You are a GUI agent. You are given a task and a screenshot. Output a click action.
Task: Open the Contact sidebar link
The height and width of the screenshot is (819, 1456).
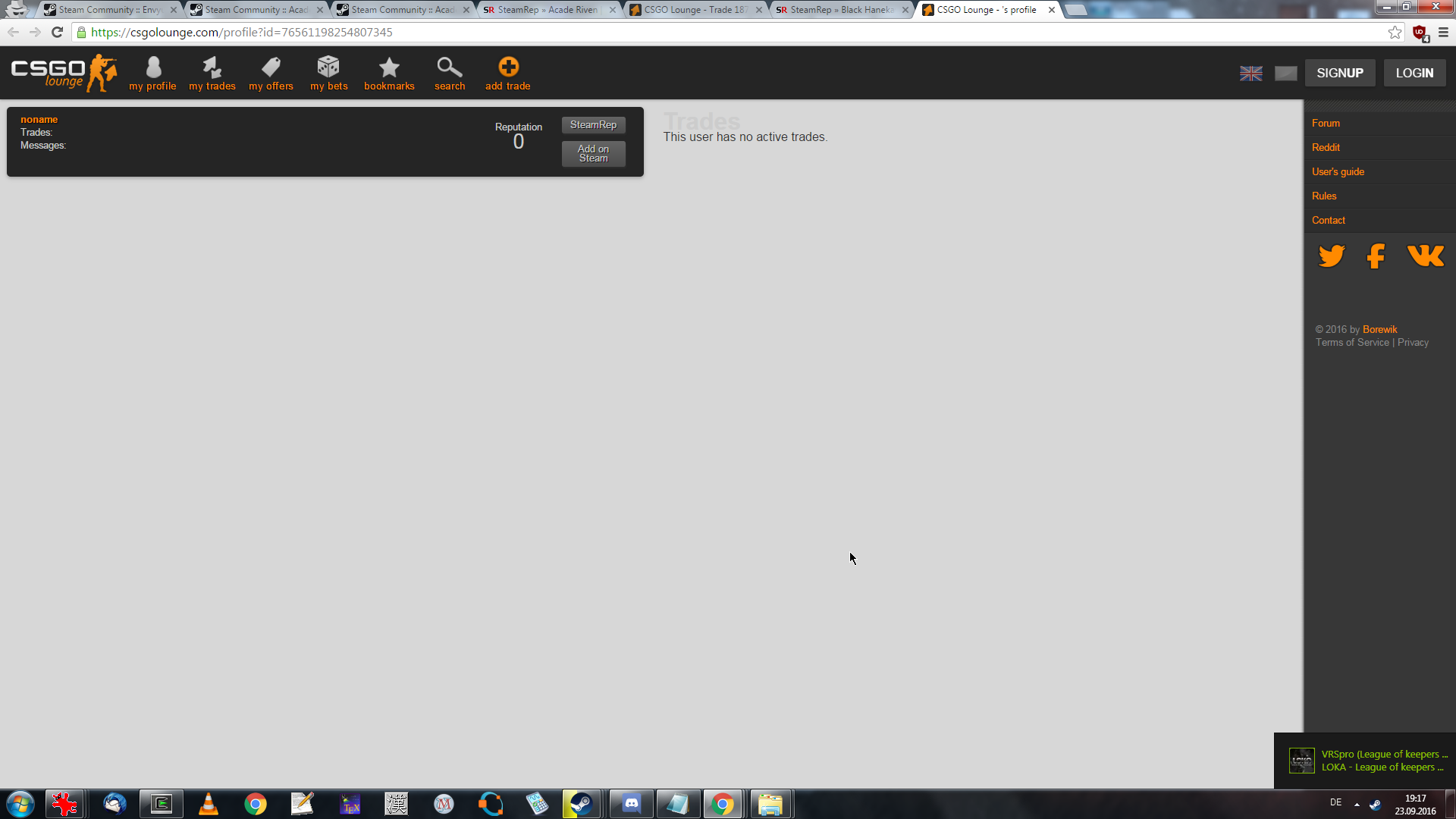1329,220
